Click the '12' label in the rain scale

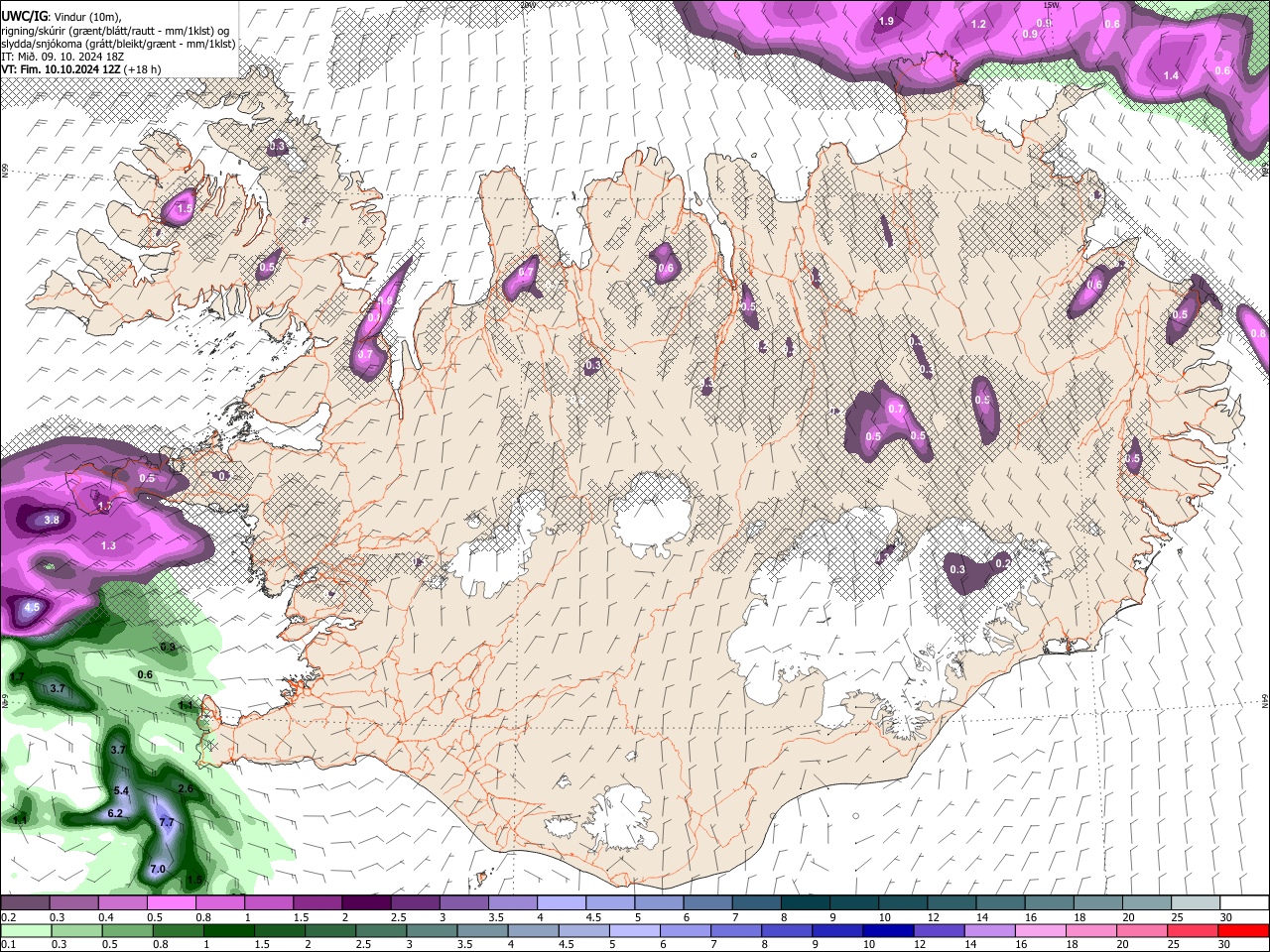[x=920, y=944]
